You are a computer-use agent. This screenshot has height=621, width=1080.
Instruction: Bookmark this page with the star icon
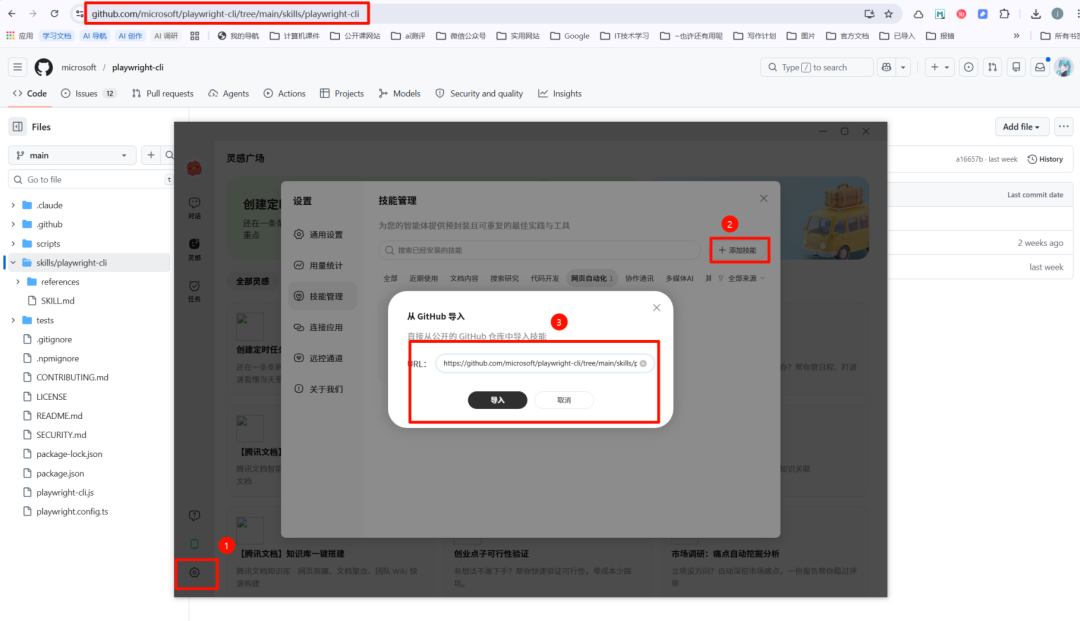pos(889,14)
